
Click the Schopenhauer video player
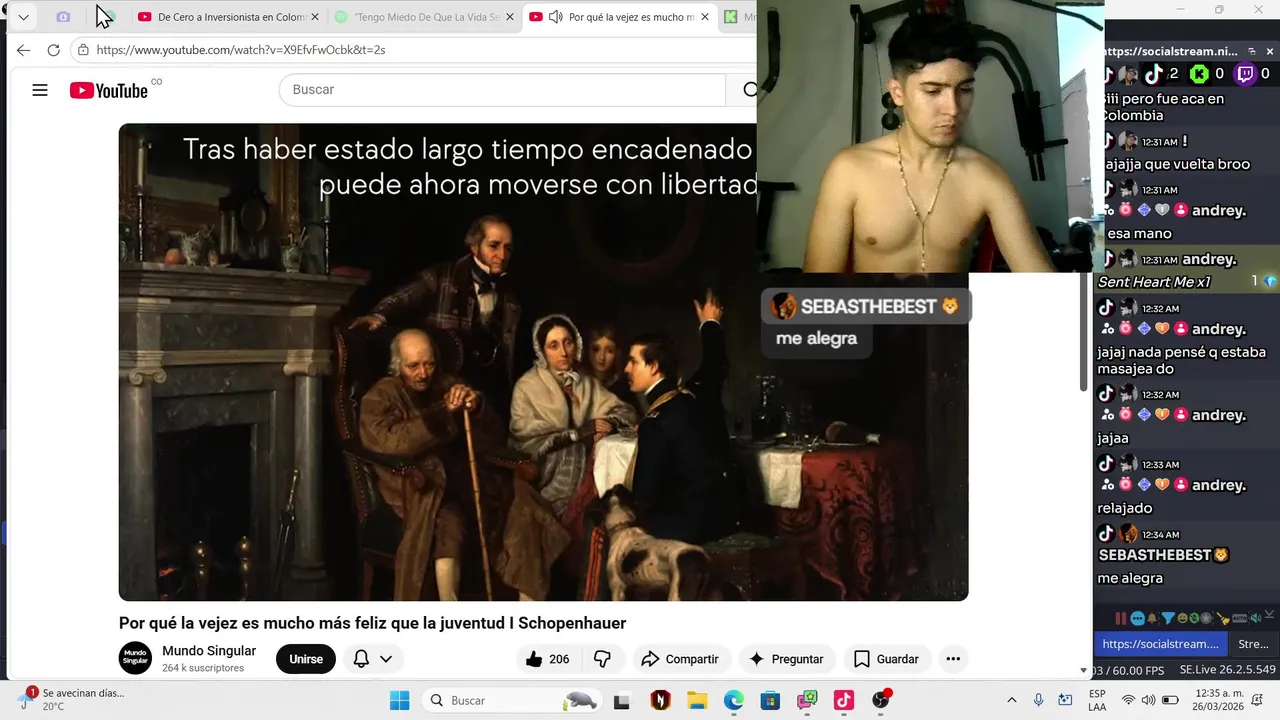543,362
